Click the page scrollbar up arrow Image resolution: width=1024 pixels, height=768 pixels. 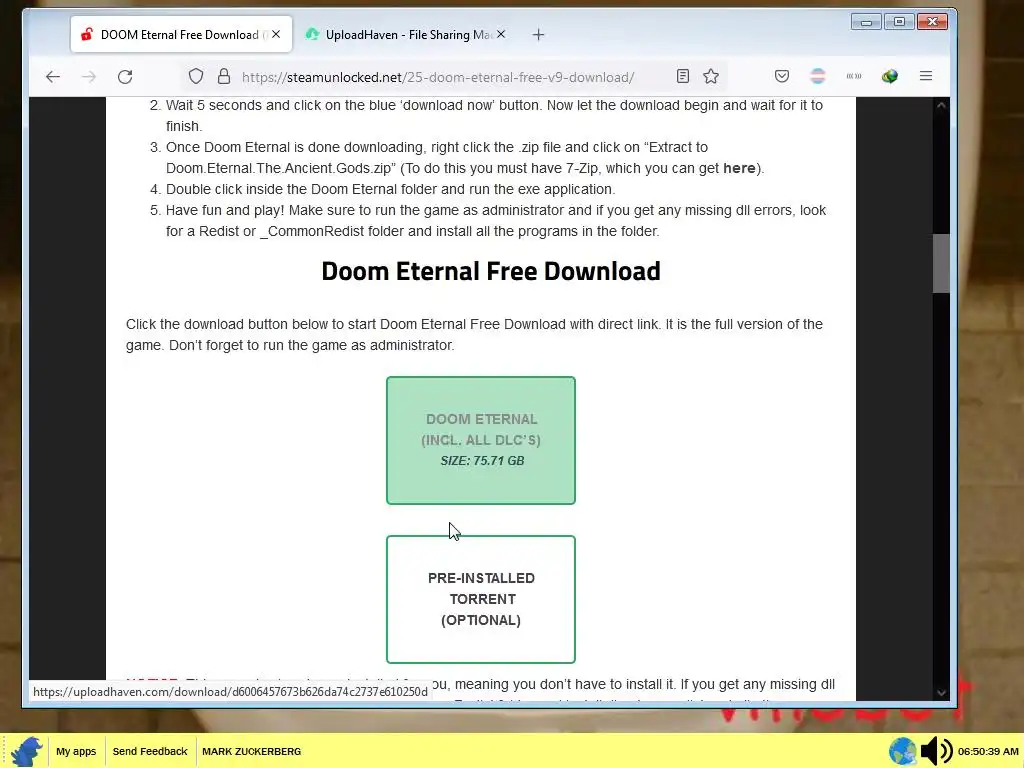(941, 105)
